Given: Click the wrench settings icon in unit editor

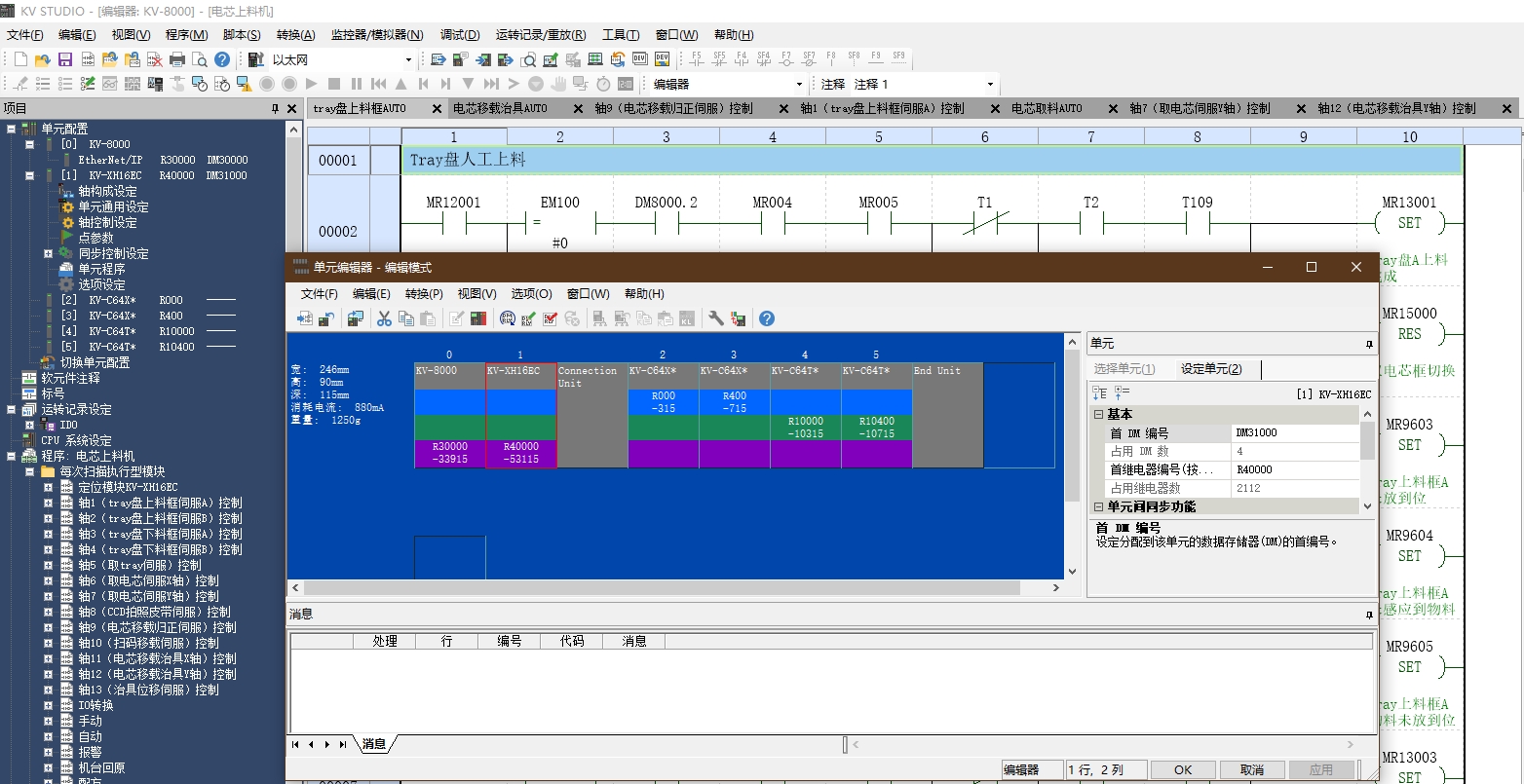Looking at the screenshot, I should 716,318.
